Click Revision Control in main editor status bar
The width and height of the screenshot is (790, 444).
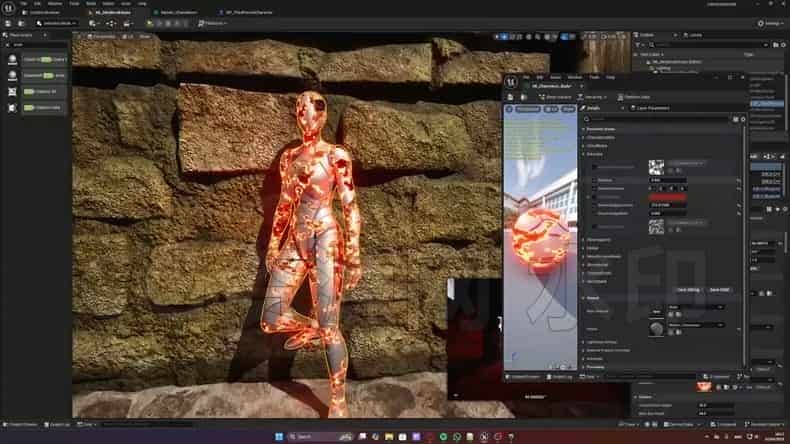point(764,425)
